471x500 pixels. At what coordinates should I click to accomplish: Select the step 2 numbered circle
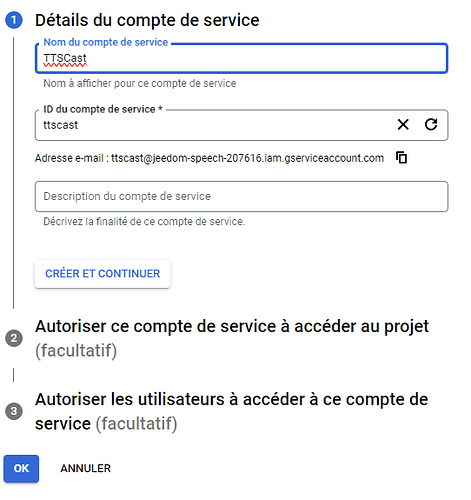point(14,338)
